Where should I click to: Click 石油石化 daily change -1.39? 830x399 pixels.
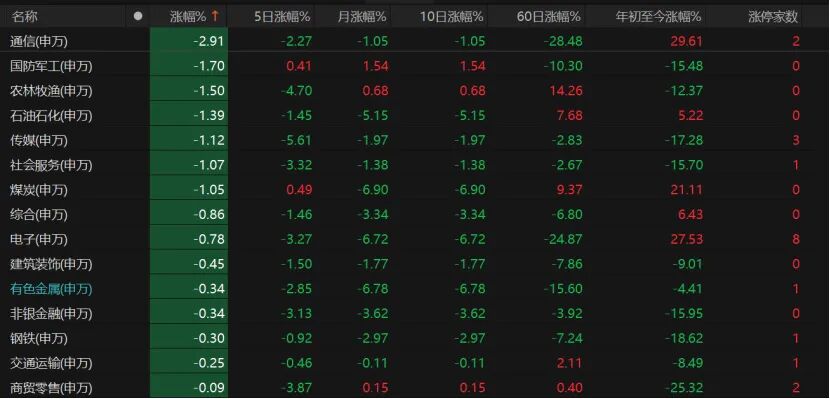click(209, 115)
